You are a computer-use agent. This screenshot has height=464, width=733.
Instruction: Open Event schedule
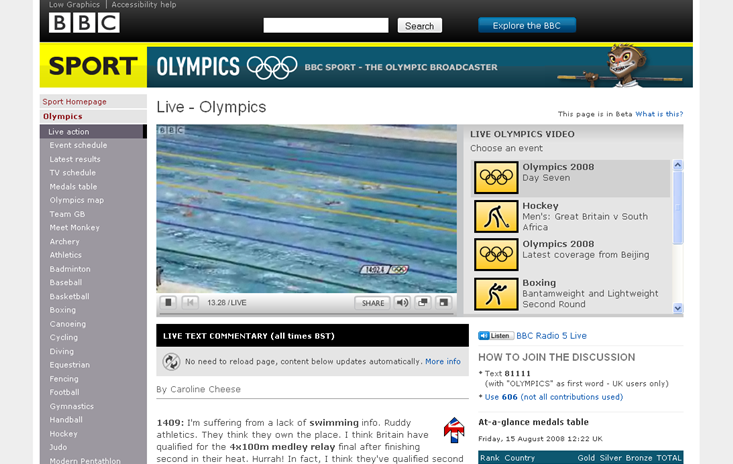coord(78,145)
